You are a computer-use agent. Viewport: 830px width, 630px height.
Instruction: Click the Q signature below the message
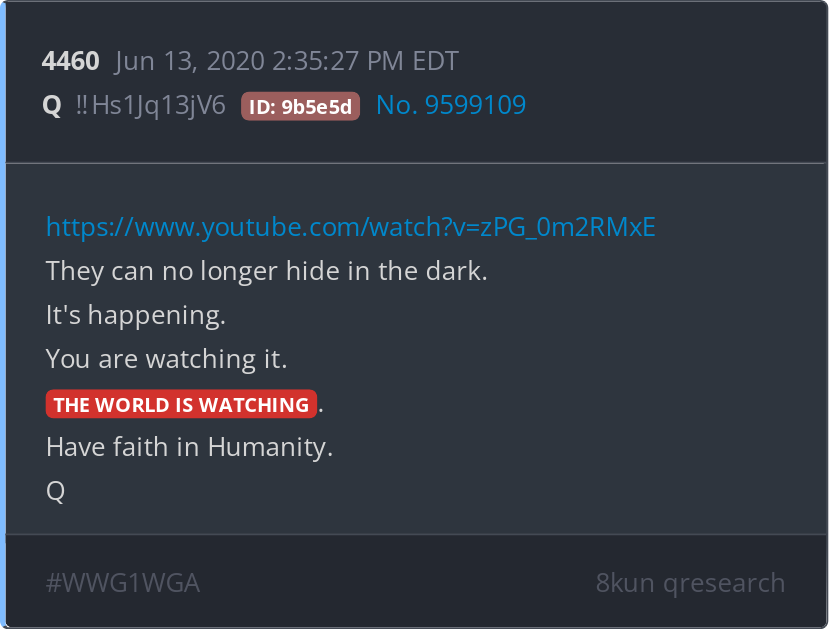point(56,492)
